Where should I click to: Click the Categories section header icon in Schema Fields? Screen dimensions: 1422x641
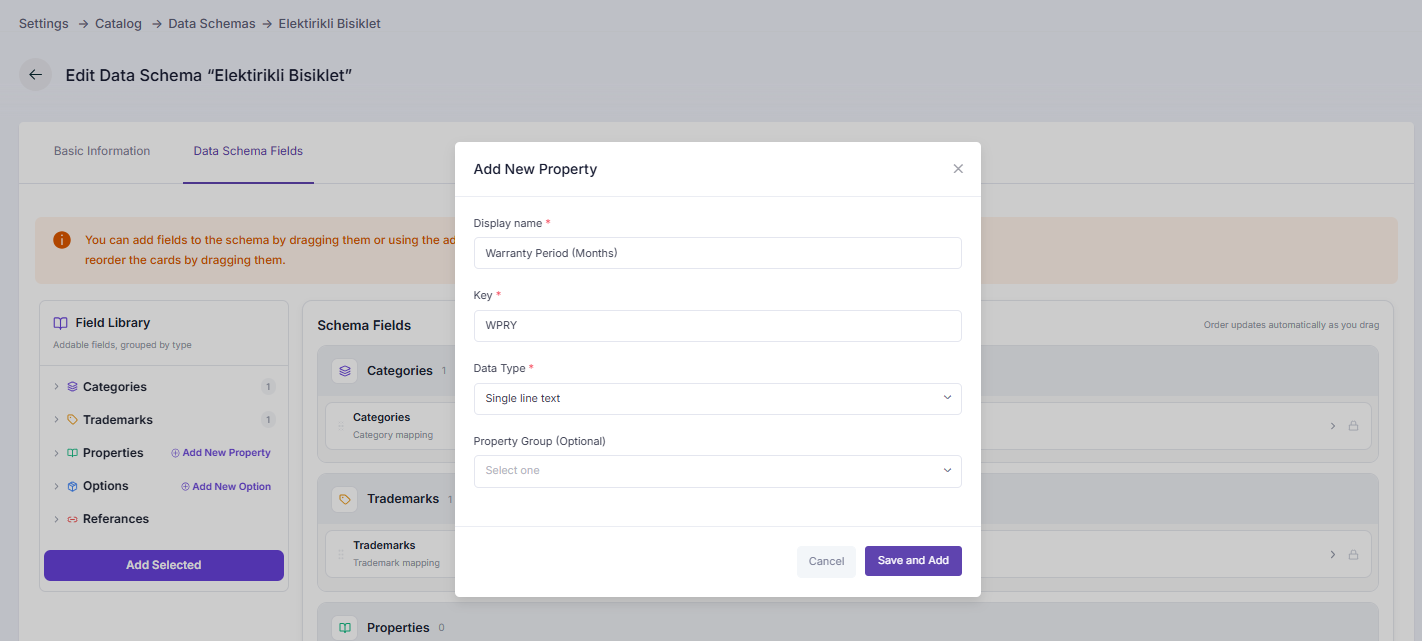pyautogui.click(x=345, y=371)
